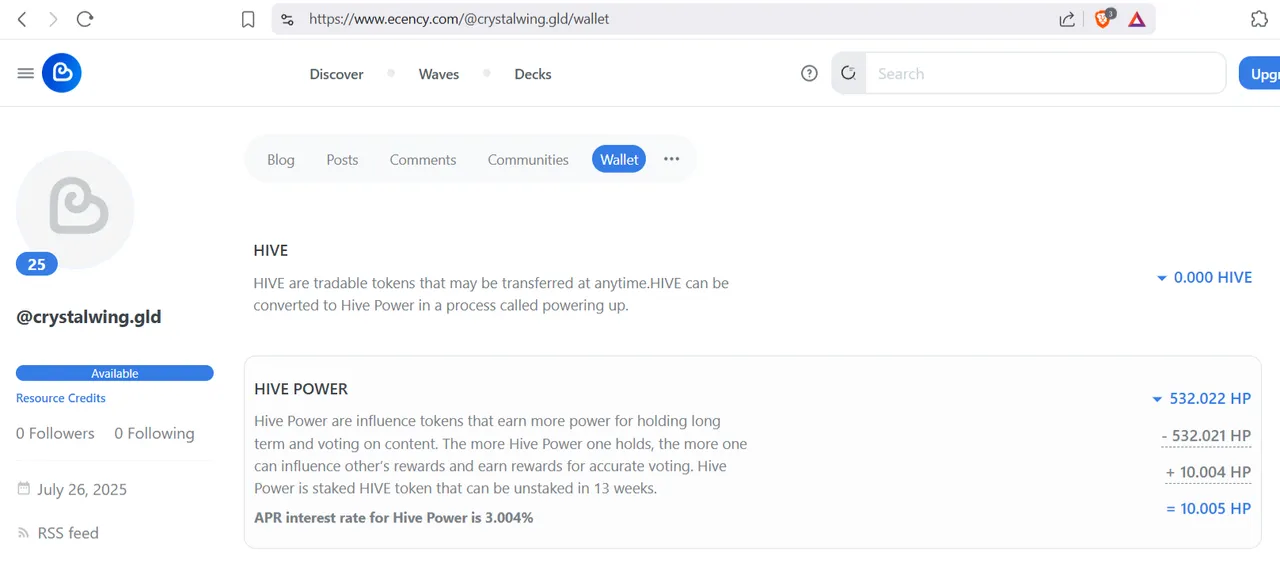
Task: Click the RSS feed link text
Action: (68, 533)
